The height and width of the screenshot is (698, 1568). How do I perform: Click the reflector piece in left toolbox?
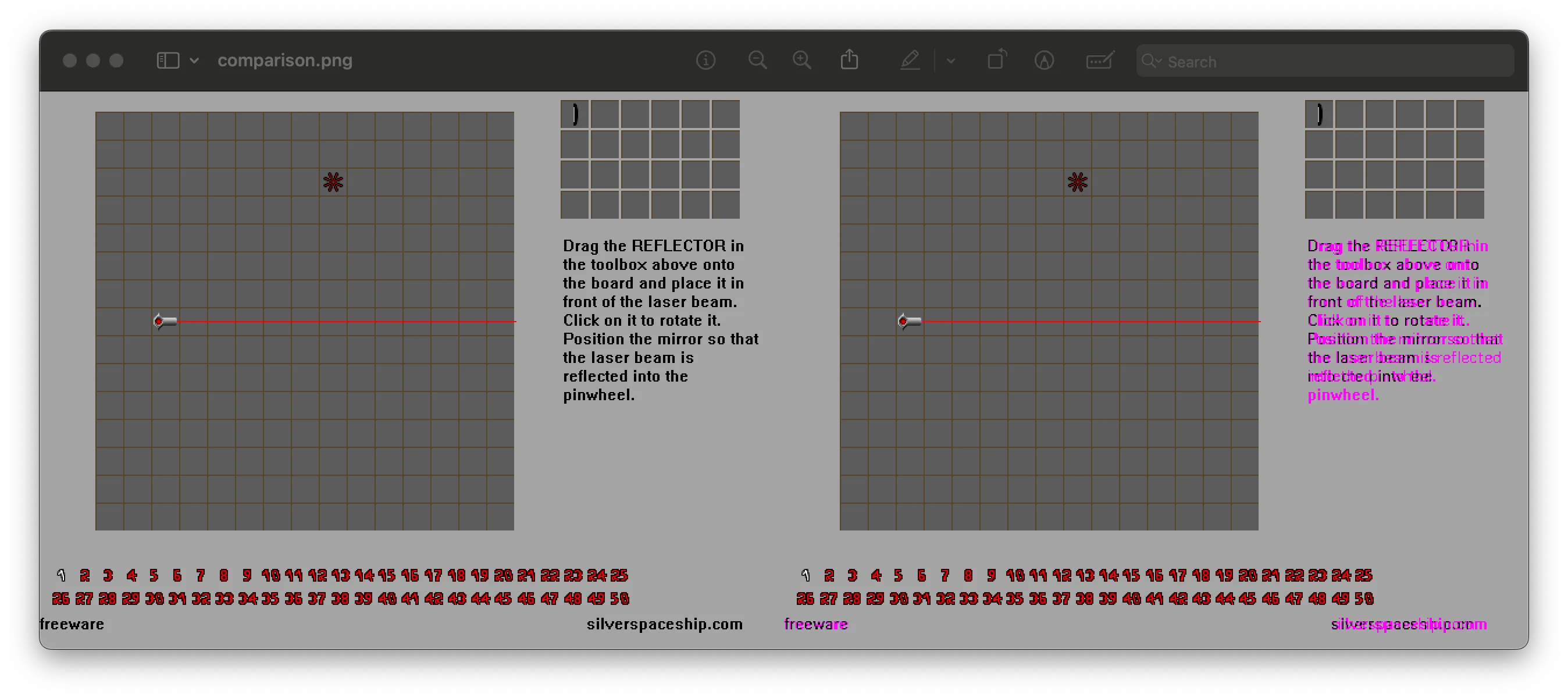575,114
